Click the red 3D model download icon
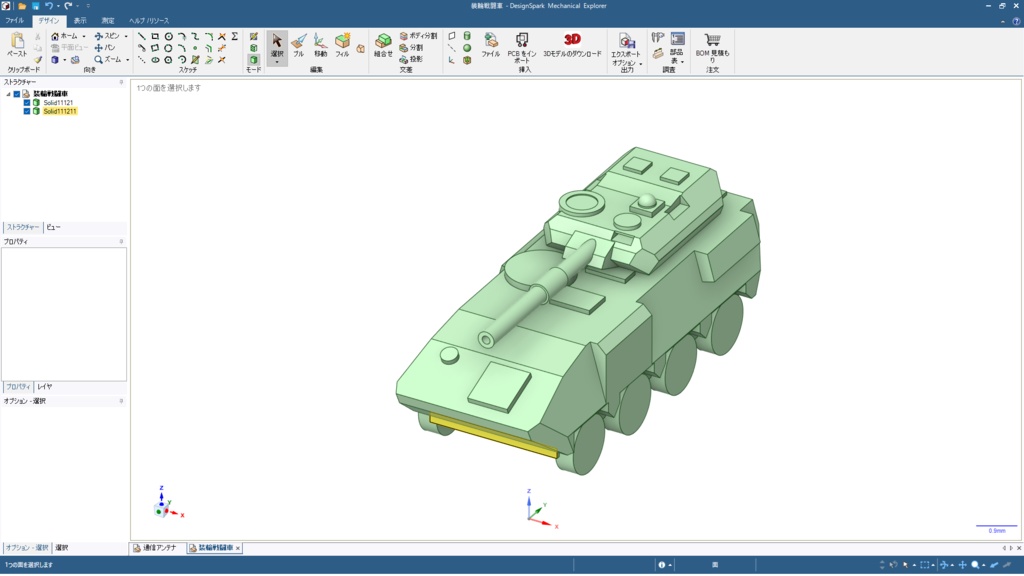Screen dimensions: 1024x576 point(572,40)
